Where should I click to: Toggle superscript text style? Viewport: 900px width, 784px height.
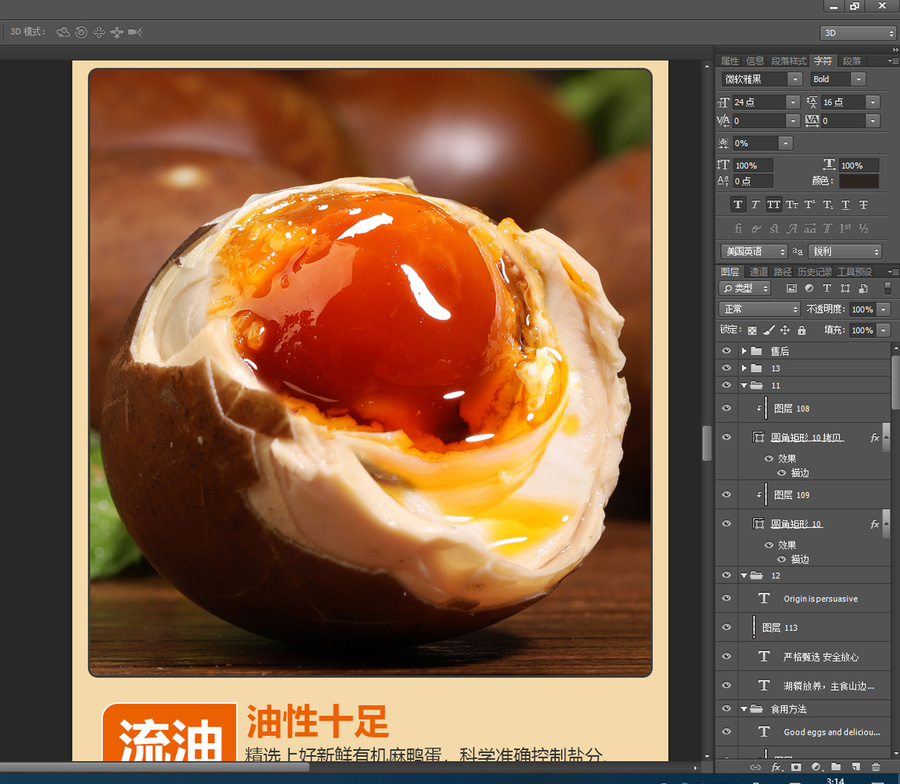tap(809, 204)
